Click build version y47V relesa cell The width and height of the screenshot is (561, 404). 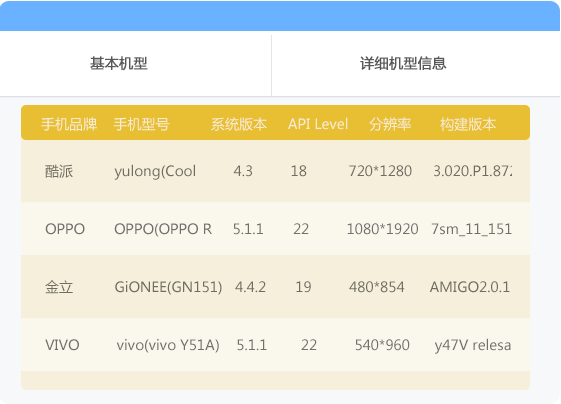tap(473, 345)
